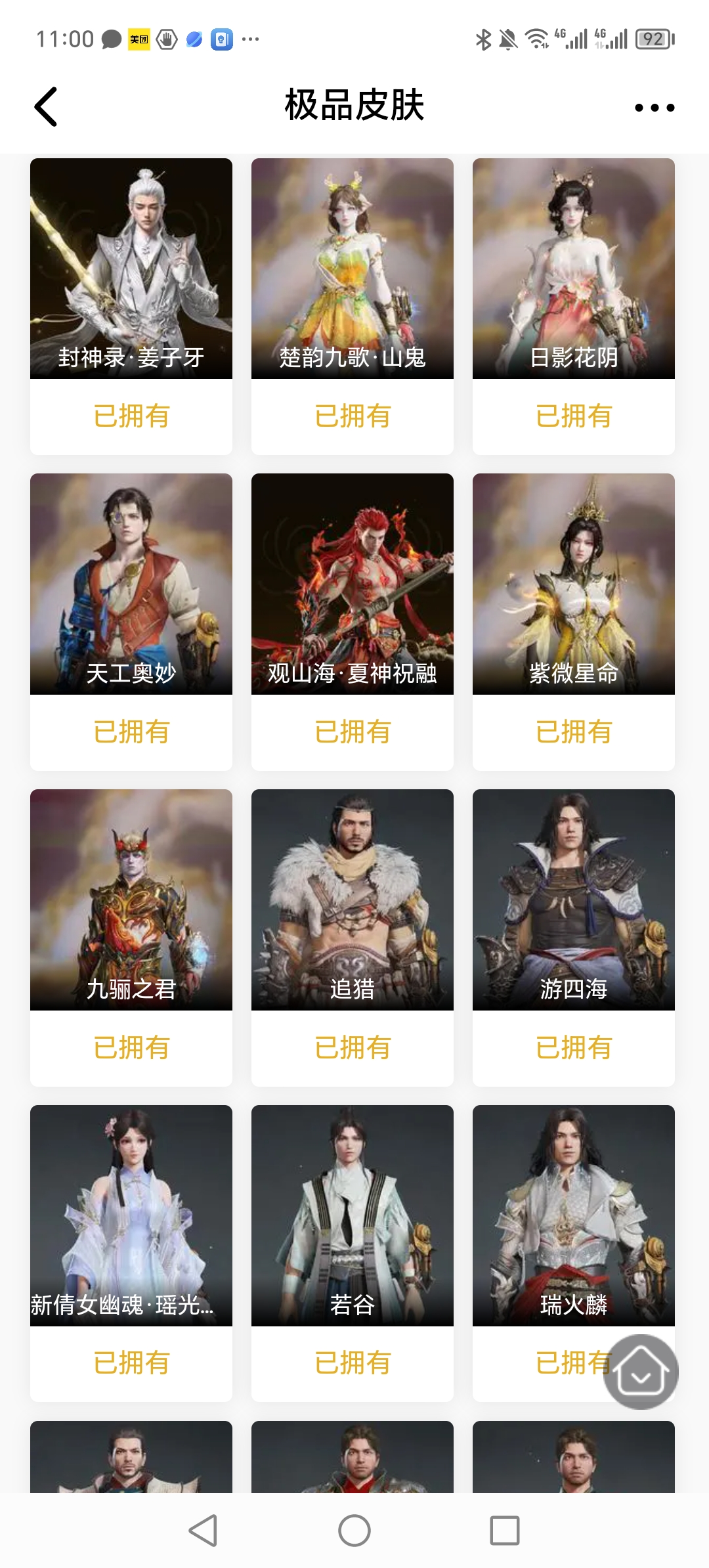This screenshot has height=1568, width=709.
Task: Open the 楚韵九歌·山鬼 skin thumbnail
Action: pos(353,269)
